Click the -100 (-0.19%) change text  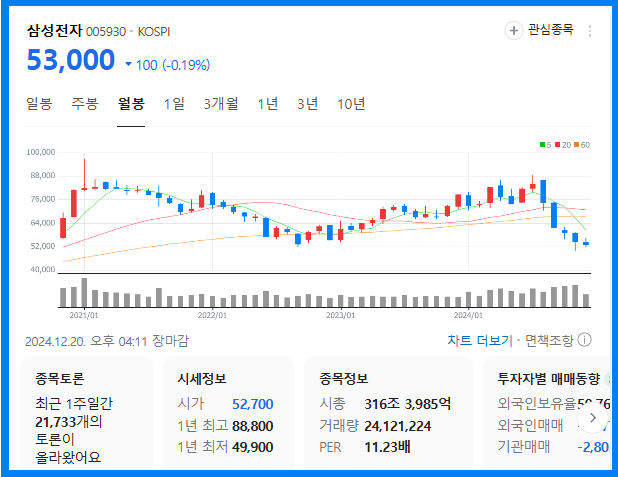173,65
